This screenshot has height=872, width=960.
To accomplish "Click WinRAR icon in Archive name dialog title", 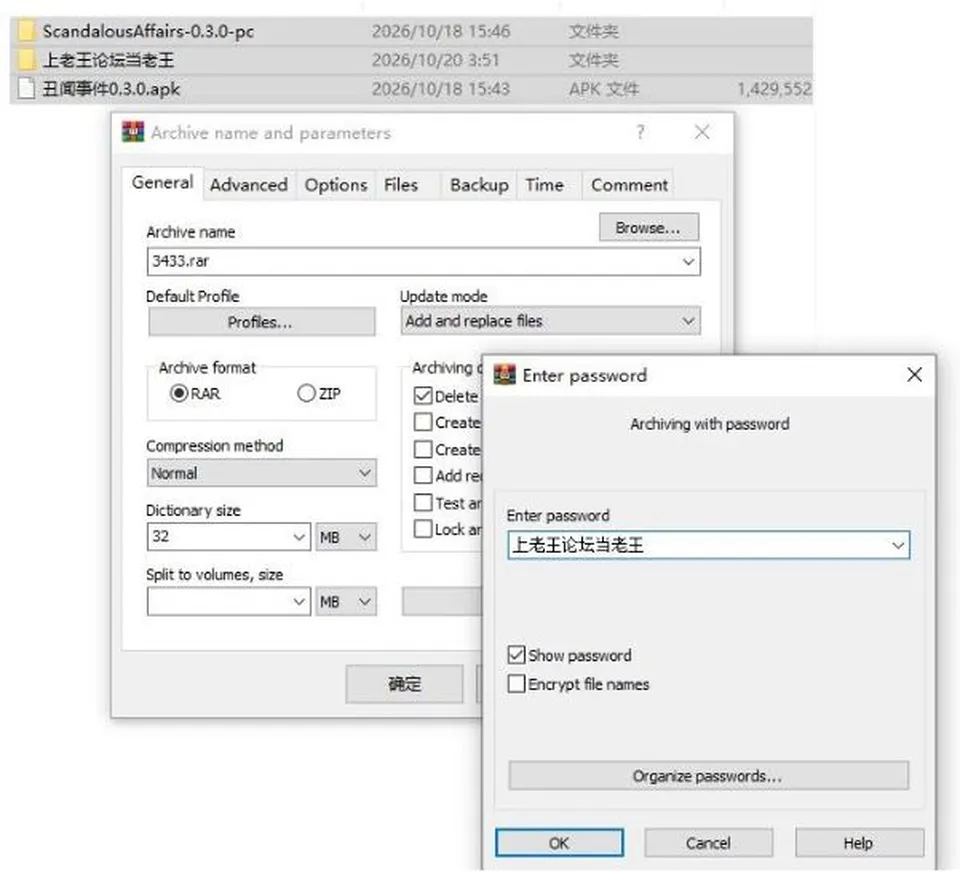I will pyautogui.click(x=133, y=132).
